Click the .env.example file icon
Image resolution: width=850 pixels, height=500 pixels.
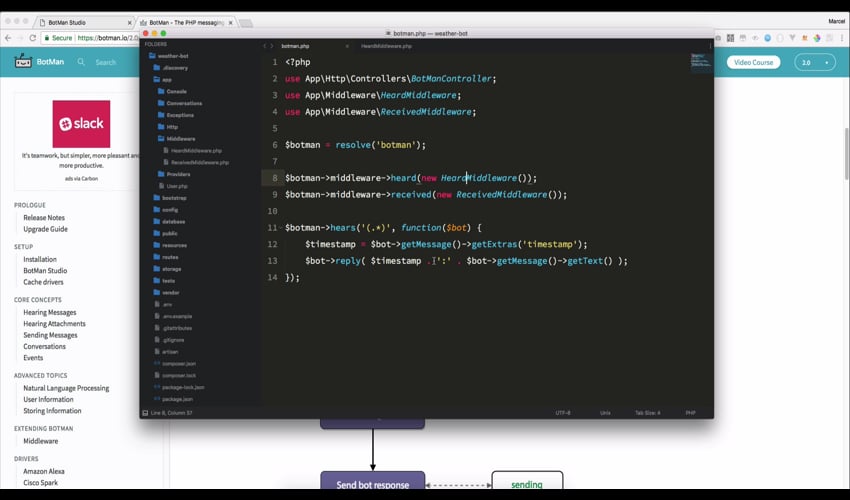(x=157, y=316)
